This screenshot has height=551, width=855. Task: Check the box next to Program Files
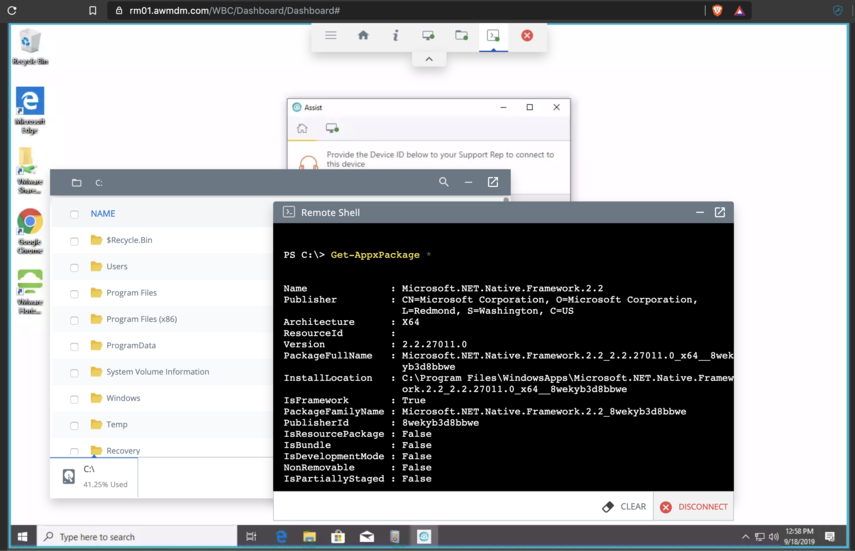pyautogui.click(x=74, y=294)
